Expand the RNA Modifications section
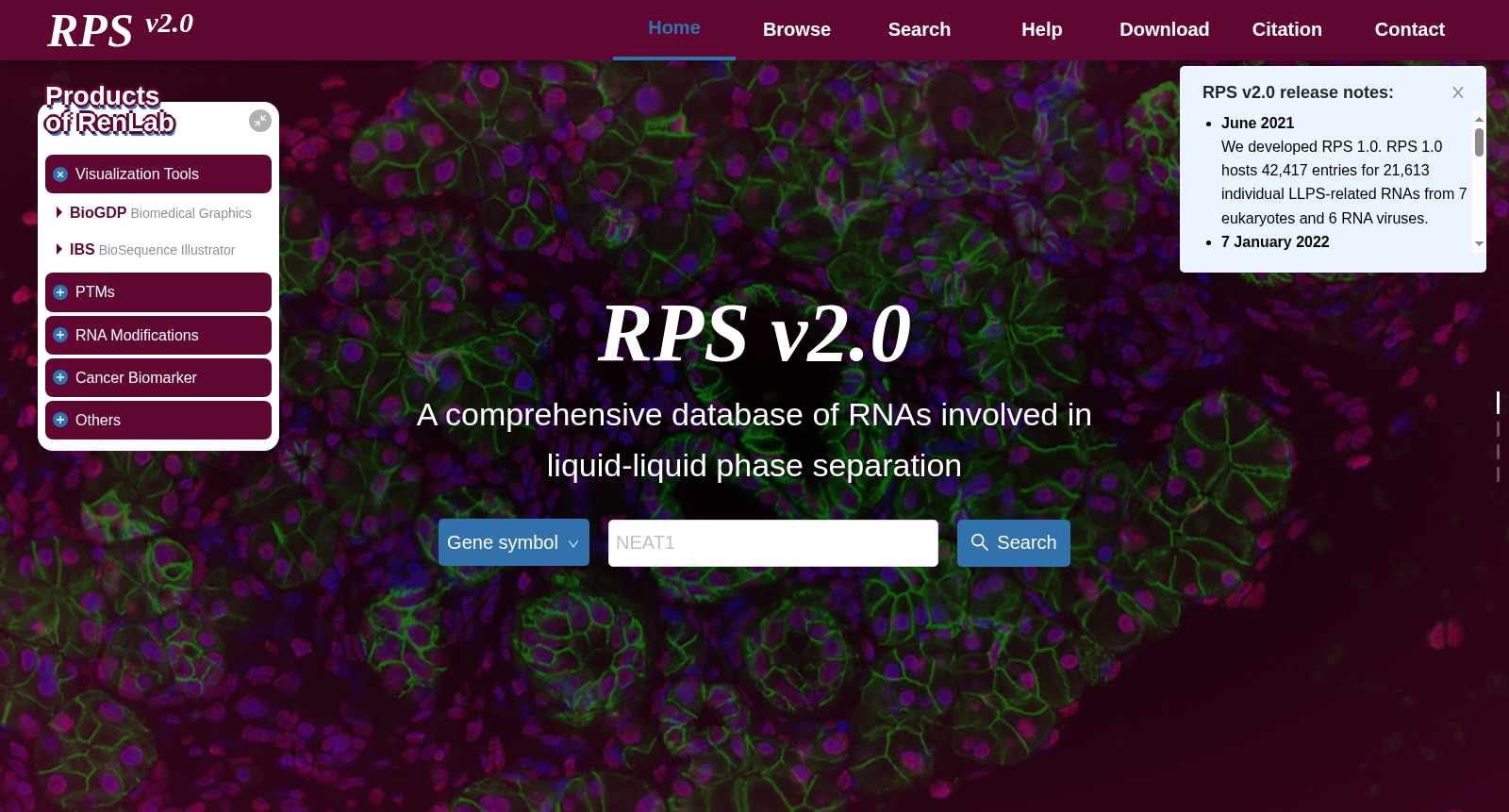 [x=158, y=335]
